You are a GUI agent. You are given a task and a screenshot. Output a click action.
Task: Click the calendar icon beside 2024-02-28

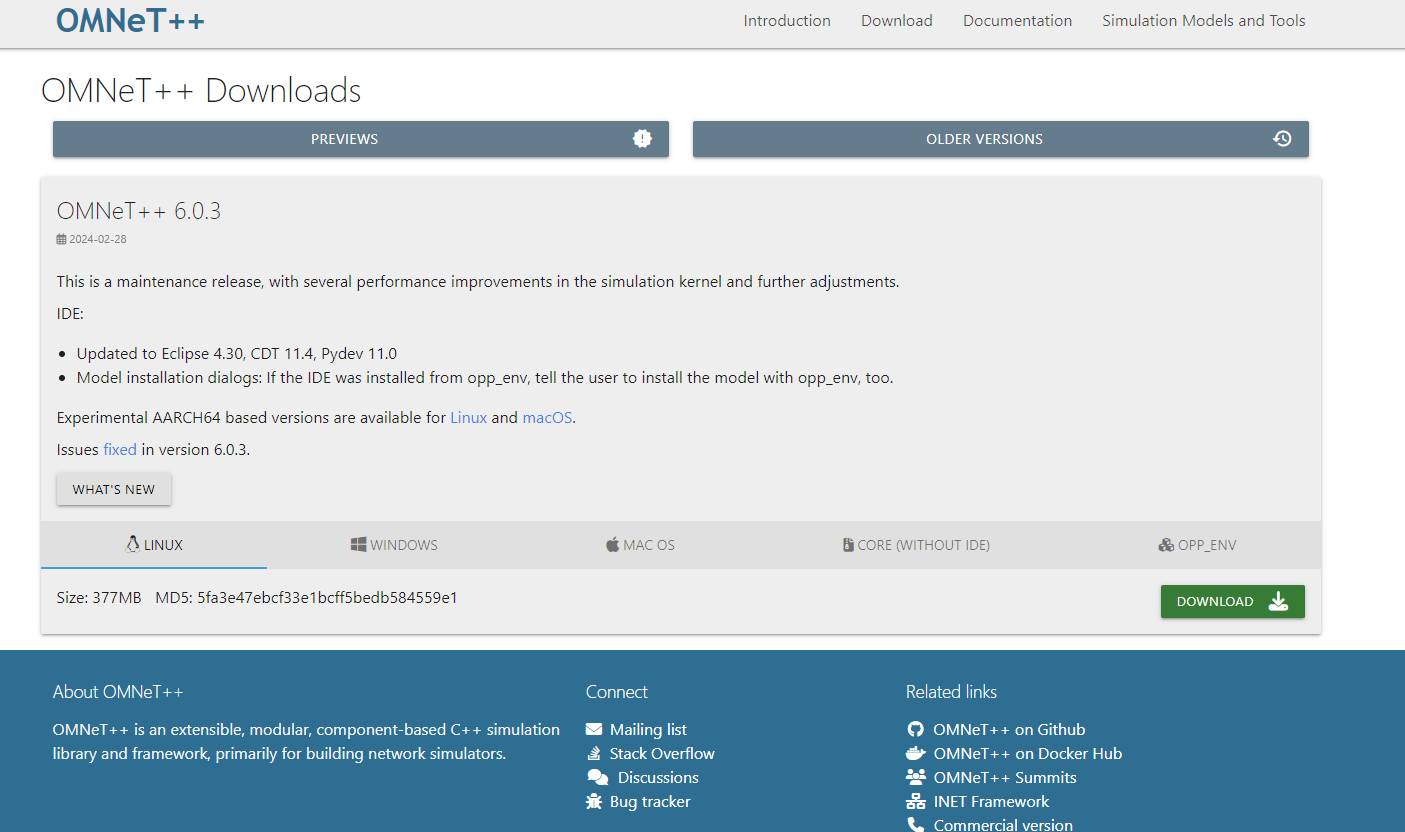point(62,239)
